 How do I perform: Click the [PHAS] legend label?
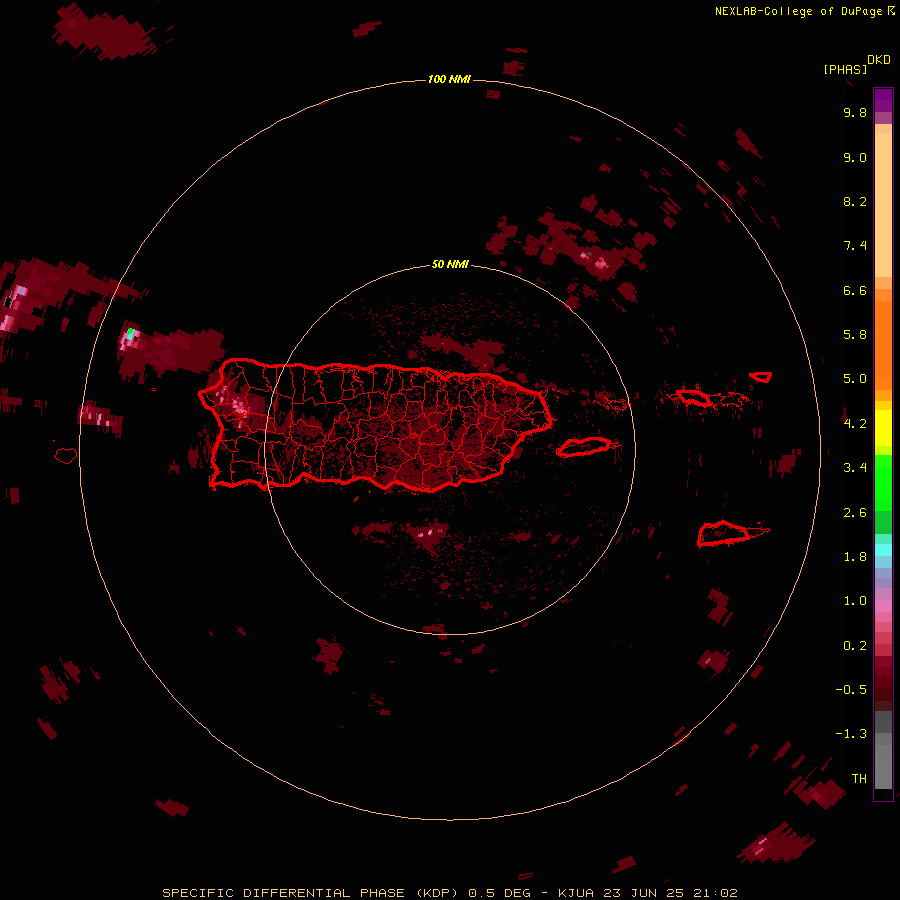(845, 69)
